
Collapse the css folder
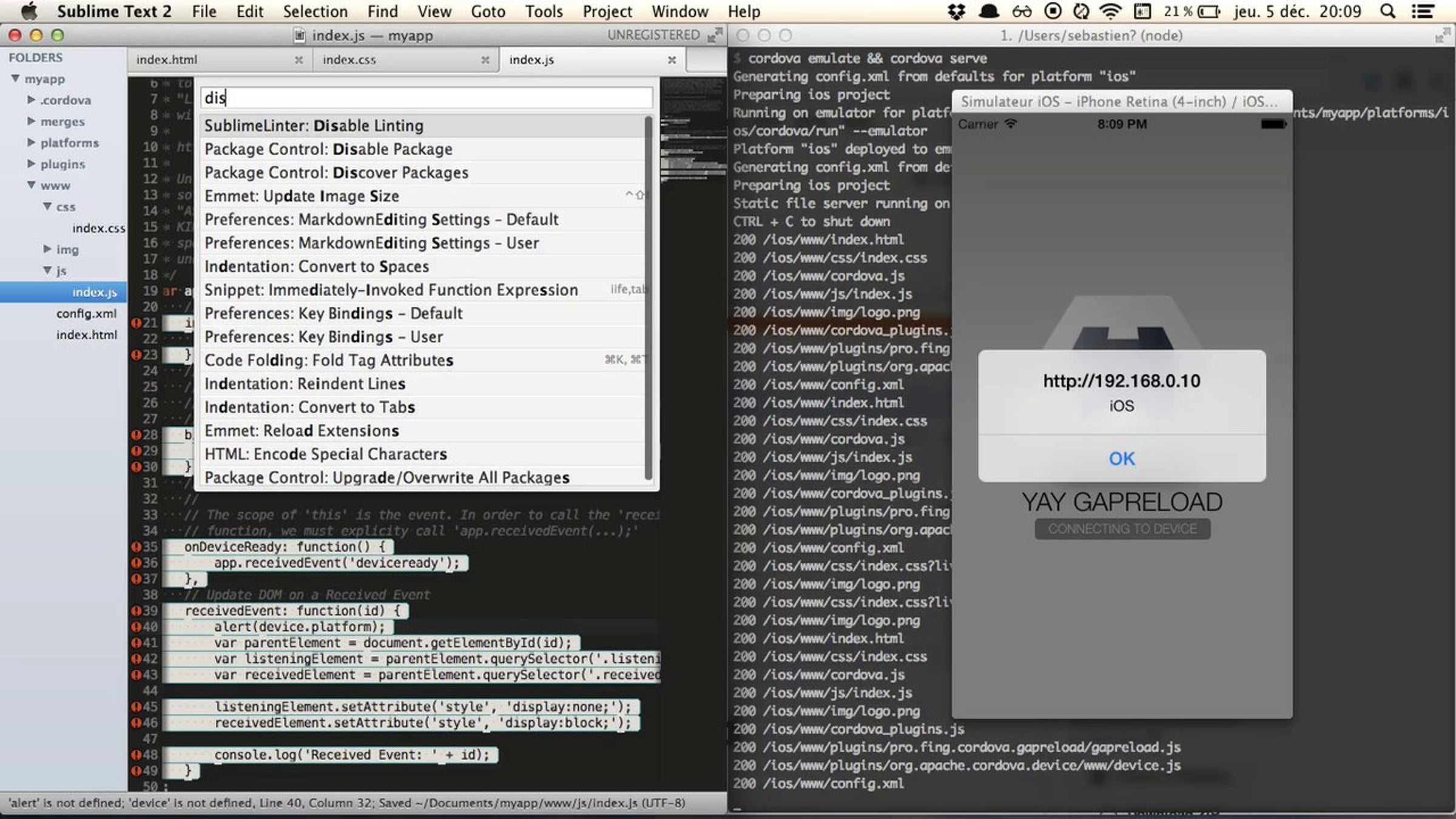point(47,206)
